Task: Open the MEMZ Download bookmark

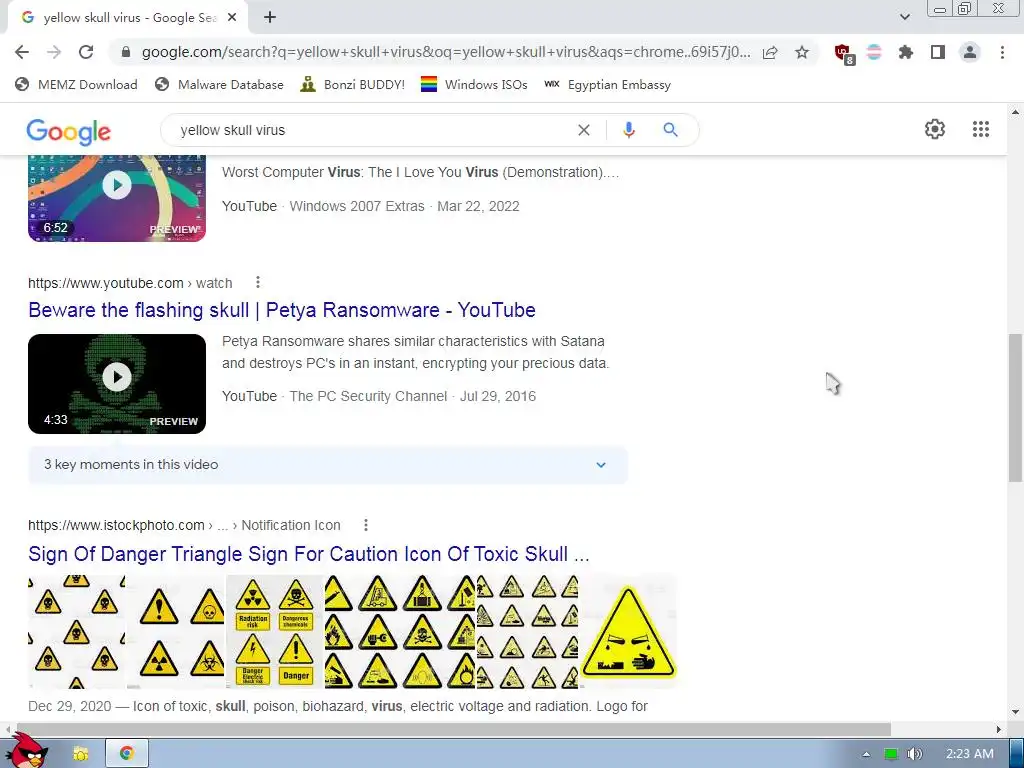Action: [76, 84]
